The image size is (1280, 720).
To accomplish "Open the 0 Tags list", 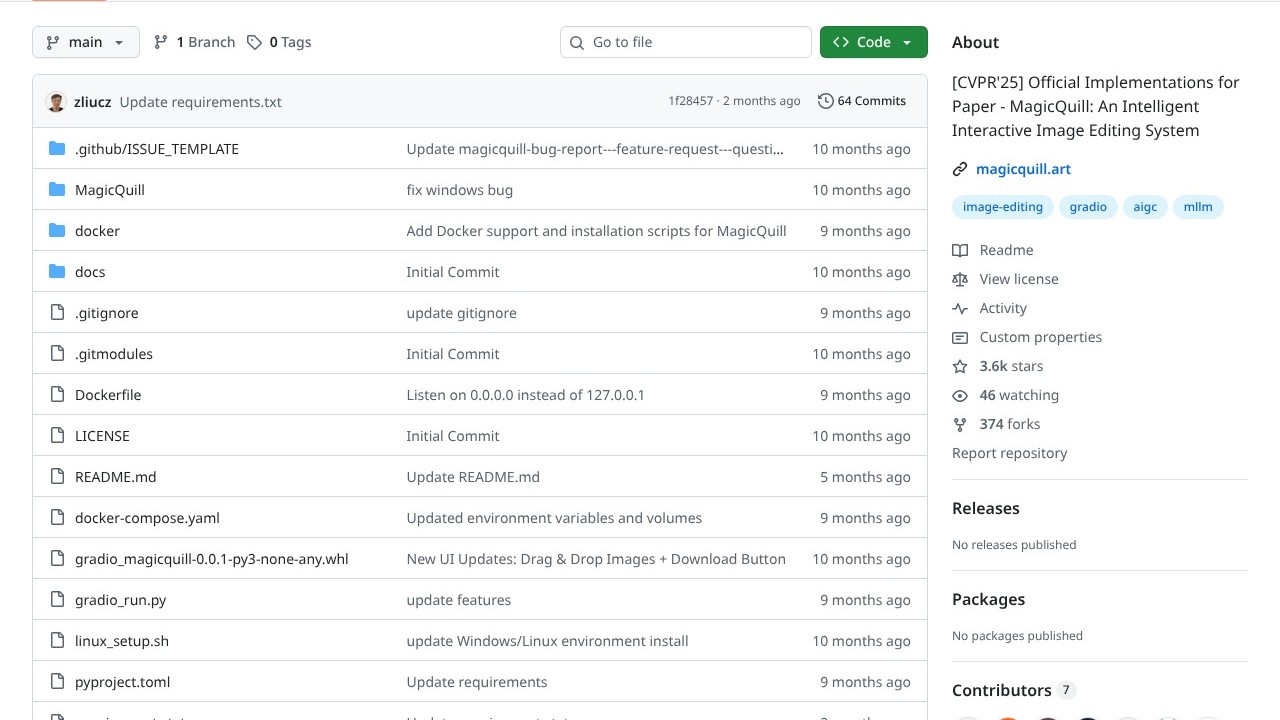I will click(279, 42).
